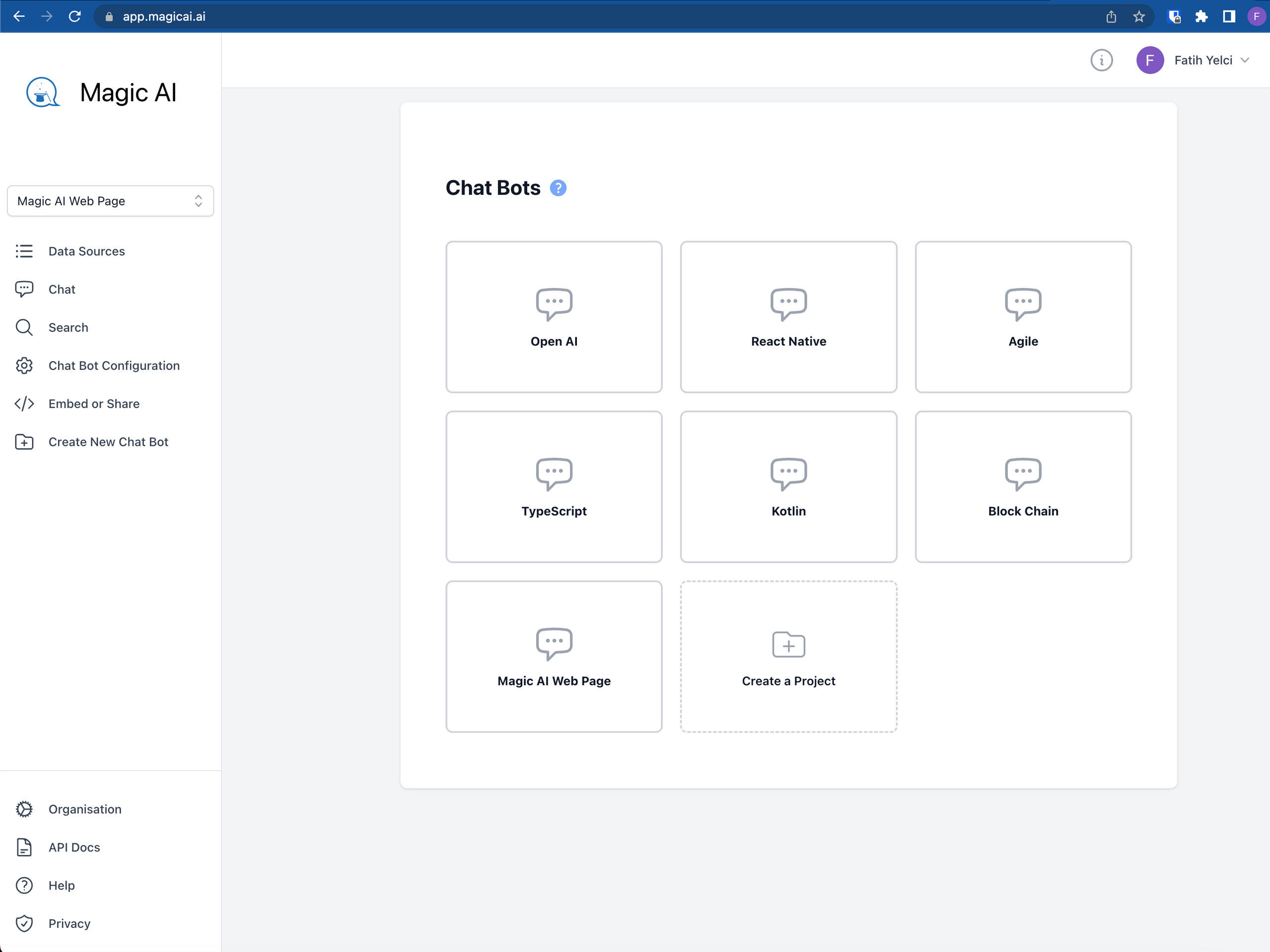Click the blue help icon beside Chat Bots

click(558, 188)
